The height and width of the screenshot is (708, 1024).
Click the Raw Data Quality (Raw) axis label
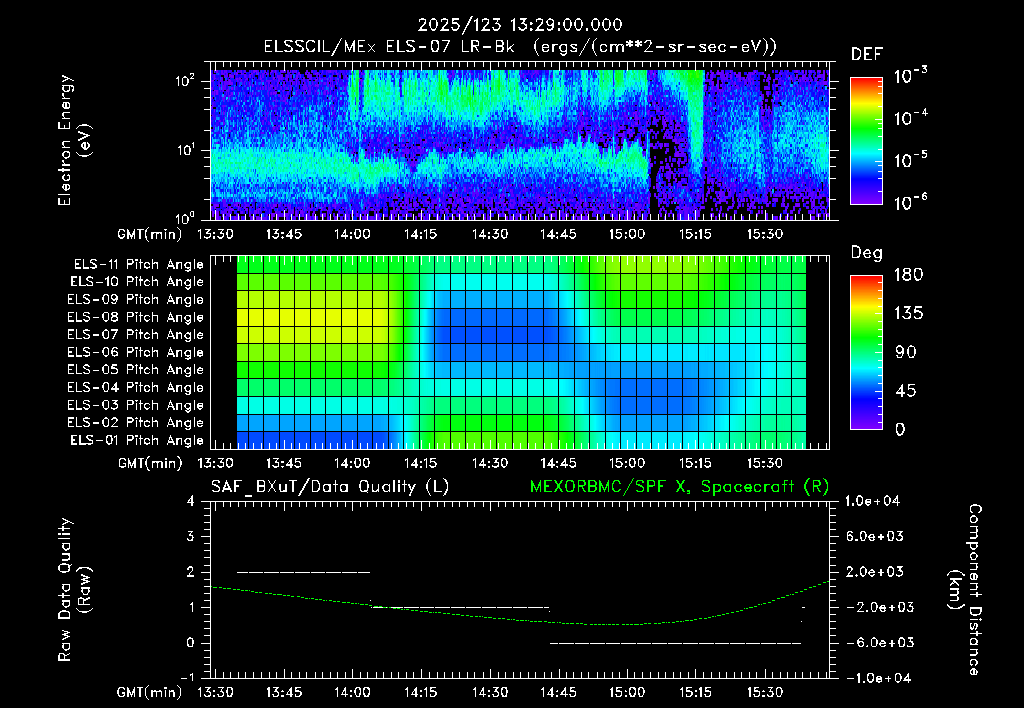click(x=74, y=590)
